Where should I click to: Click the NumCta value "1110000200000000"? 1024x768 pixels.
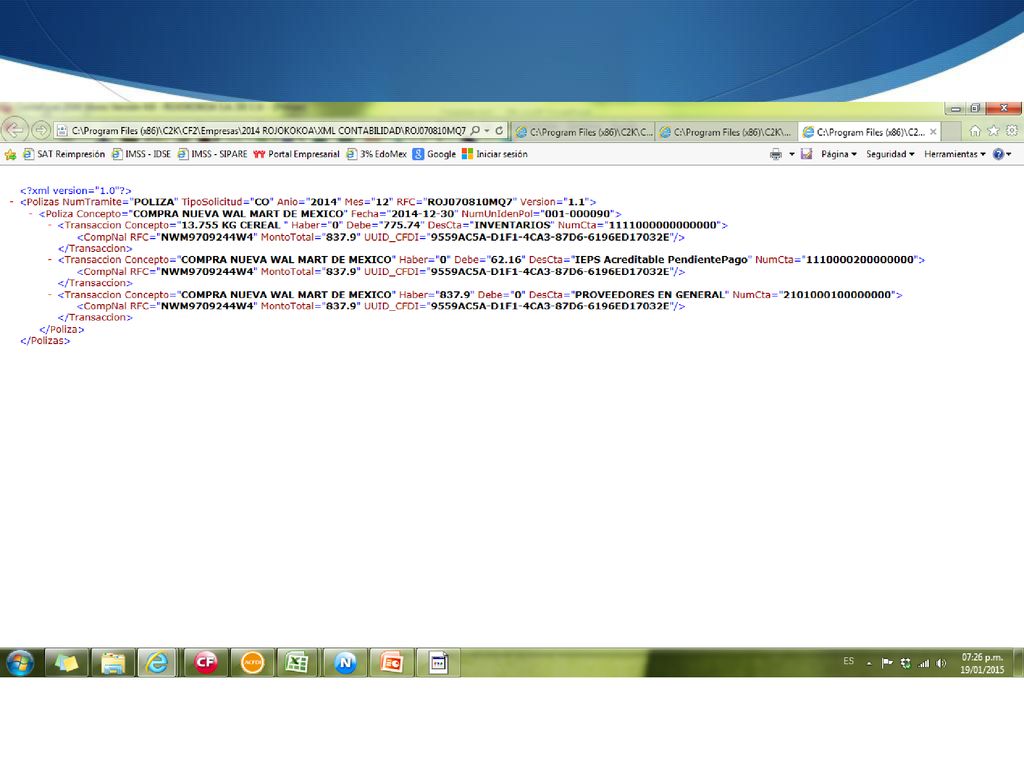[860, 260]
